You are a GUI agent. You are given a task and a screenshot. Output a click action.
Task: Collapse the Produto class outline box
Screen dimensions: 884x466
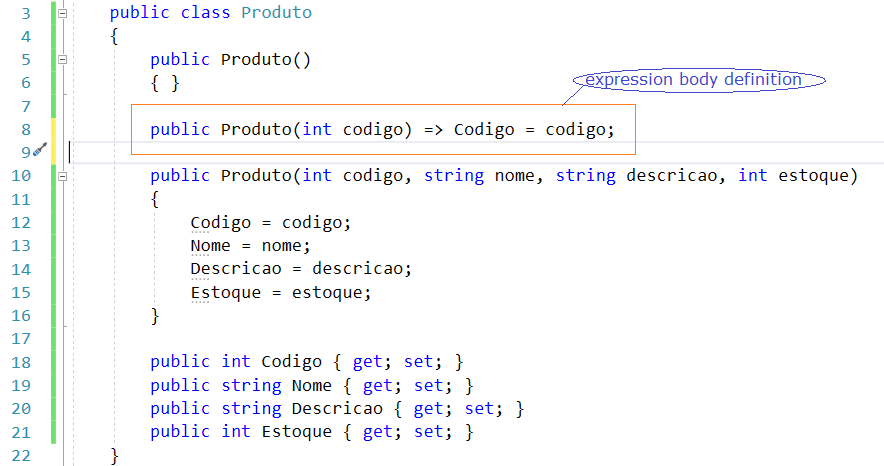[63, 14]
